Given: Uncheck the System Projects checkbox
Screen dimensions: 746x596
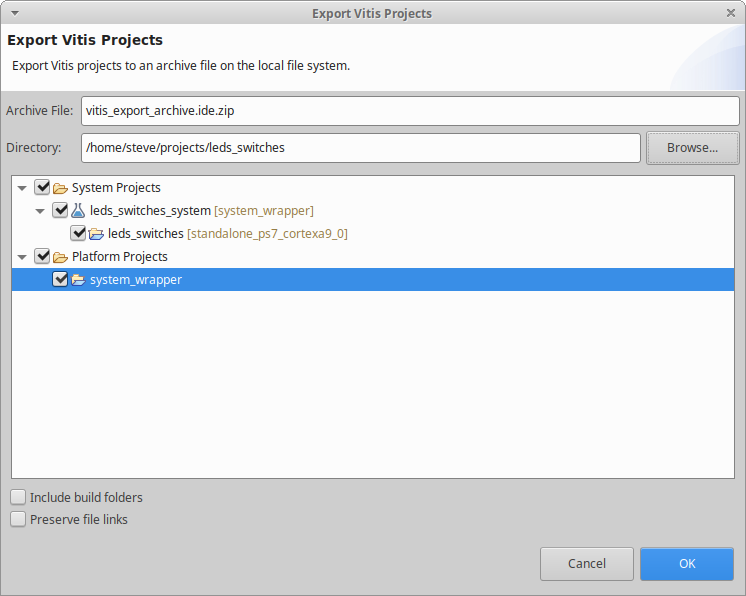Looking at the screenshot, I should [x=42, y=187].
